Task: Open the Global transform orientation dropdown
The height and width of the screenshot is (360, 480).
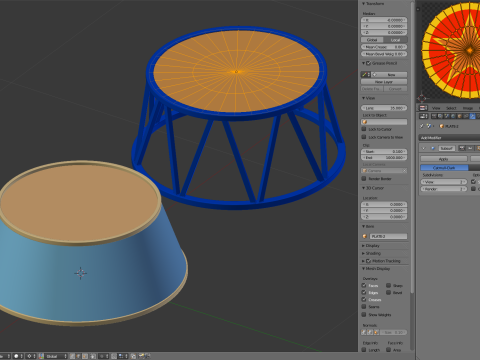Action: tap(56, 356)
